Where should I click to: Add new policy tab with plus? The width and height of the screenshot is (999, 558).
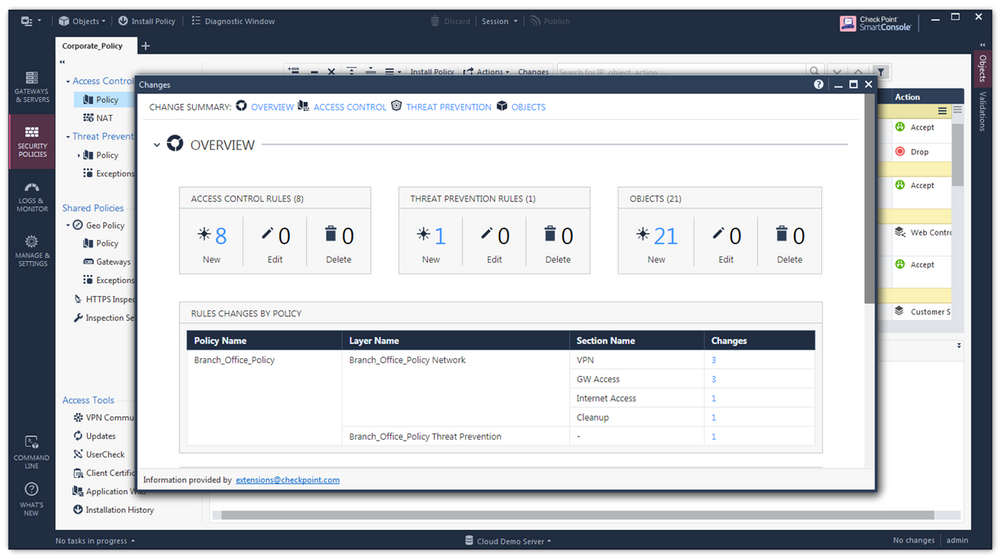[145, 46]
